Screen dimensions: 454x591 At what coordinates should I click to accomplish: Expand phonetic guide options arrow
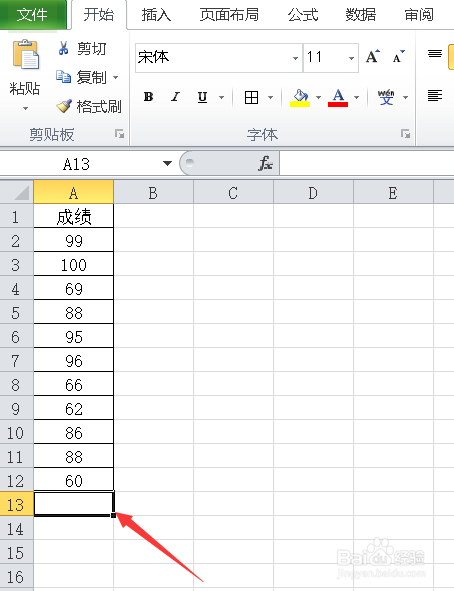click(x=405, y=97)
